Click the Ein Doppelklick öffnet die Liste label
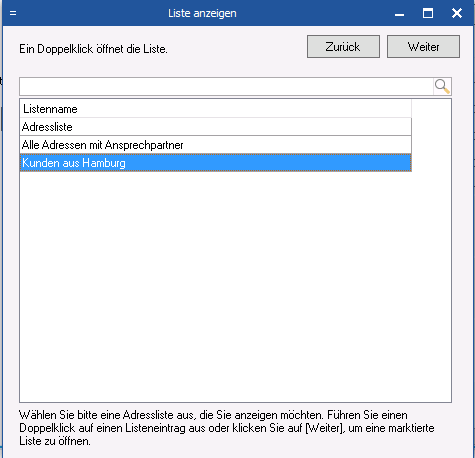The image size is (475, 458). click(93, 49)
